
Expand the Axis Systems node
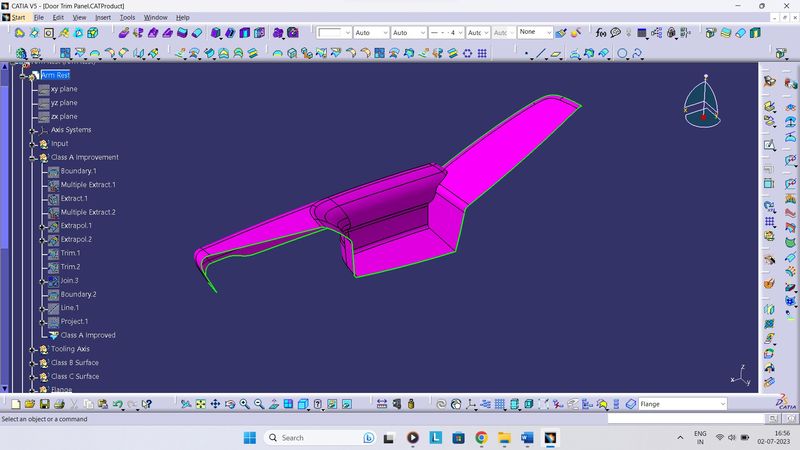[x=33, y=131]
